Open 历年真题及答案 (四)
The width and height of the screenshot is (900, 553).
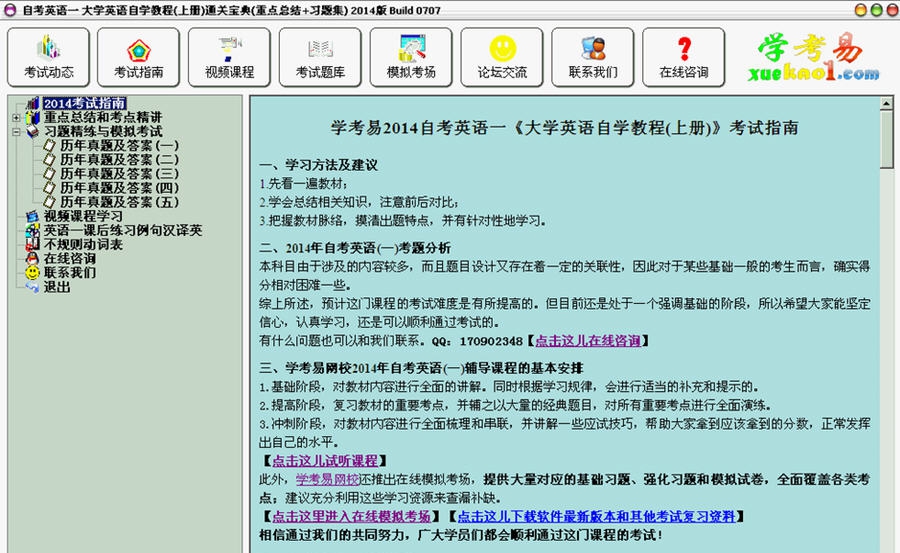(119, 188)
